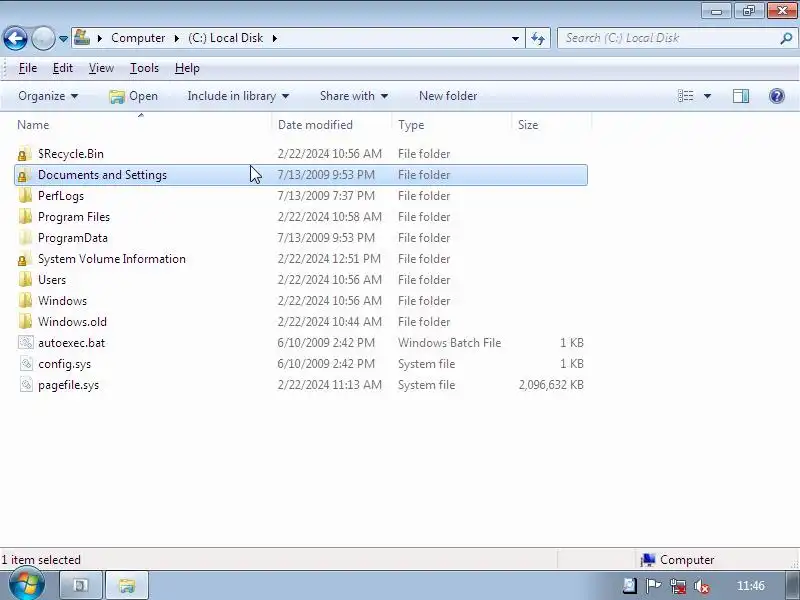
Task: Click the Program Files name text
Action: tap(74, 217)
